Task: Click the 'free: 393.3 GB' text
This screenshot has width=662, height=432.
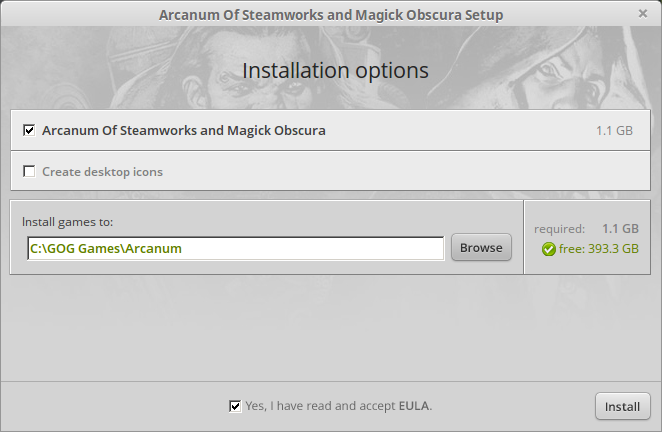Action: (x=599, y=249)
